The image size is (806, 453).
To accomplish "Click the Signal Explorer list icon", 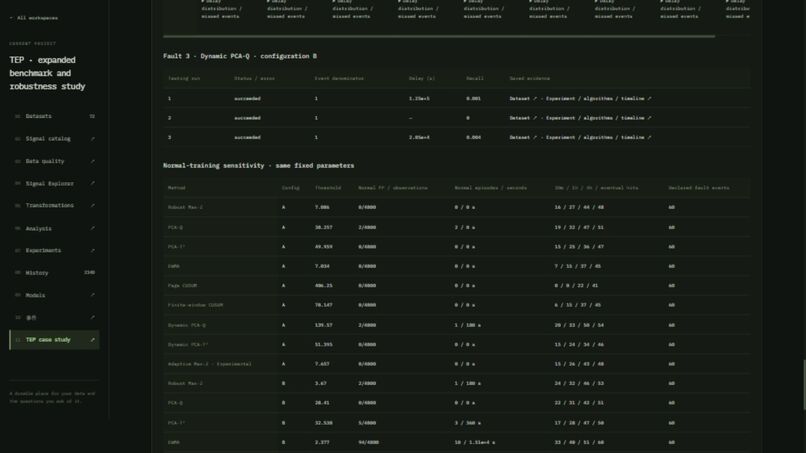I will click(x=17, y=184).
